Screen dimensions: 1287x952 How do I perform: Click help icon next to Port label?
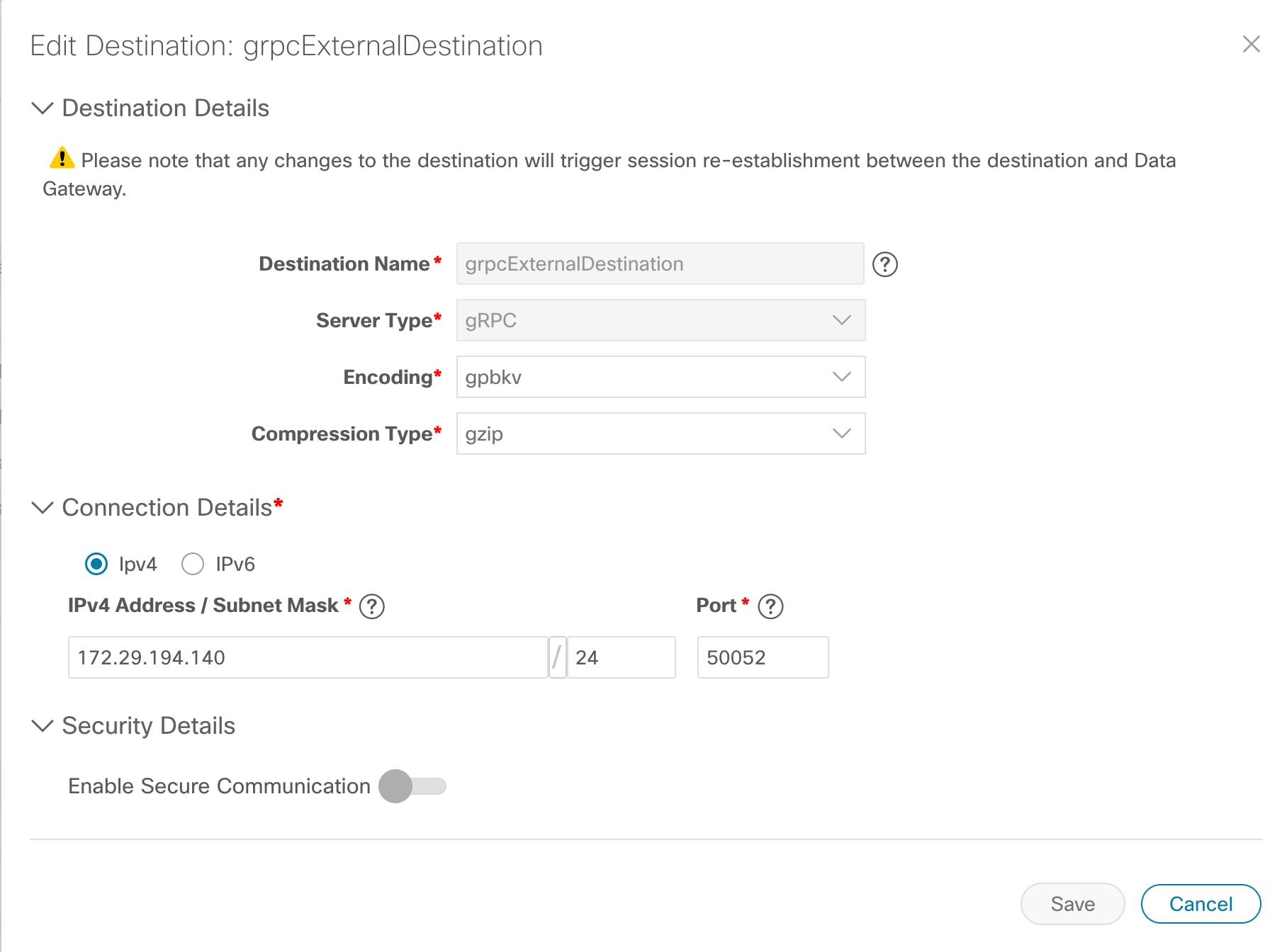pyautogui.click(x=770, y=606)
